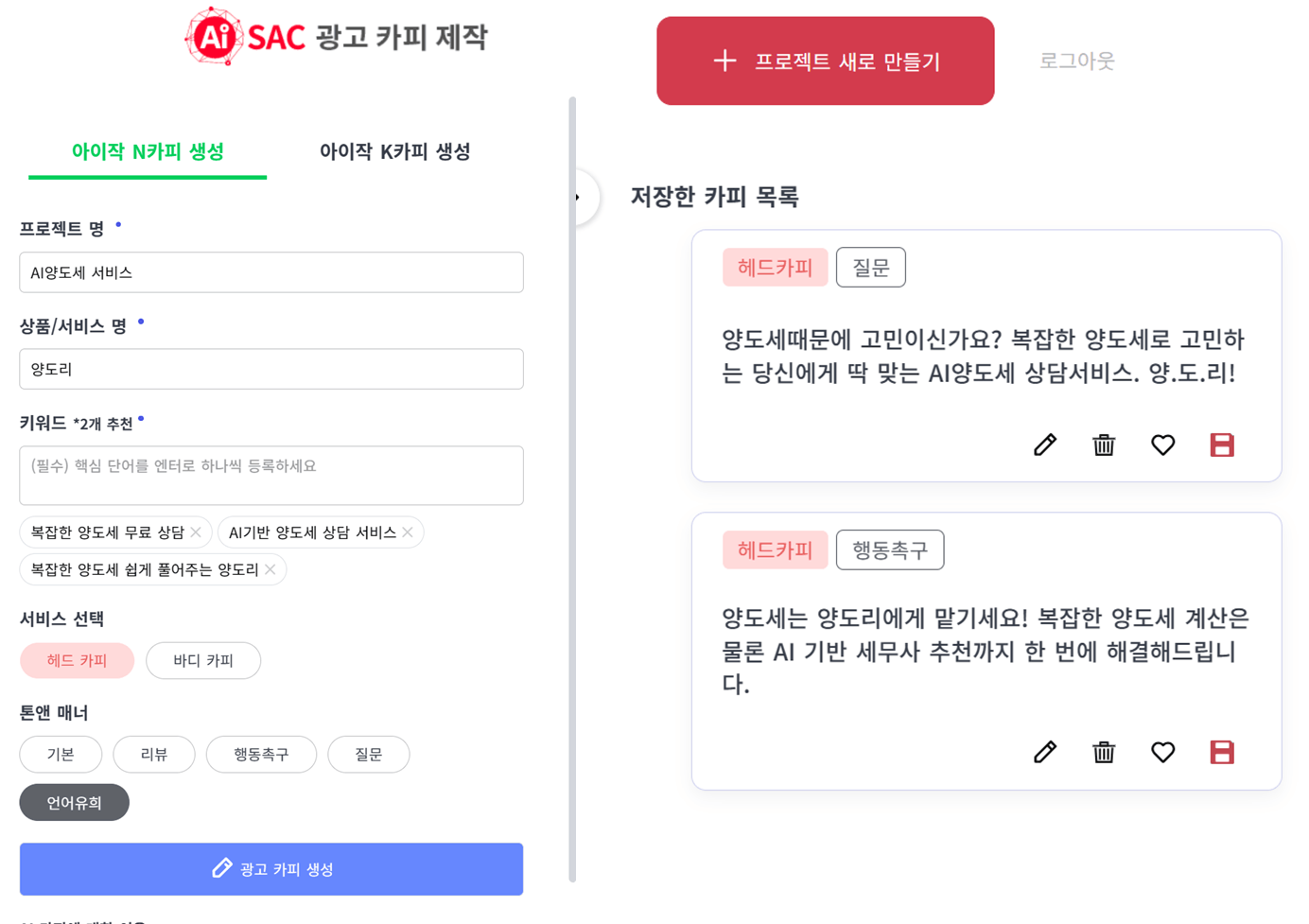
Task: Delete the 행동촉구 saved copy card
Action: click(x=1104, y=752)
